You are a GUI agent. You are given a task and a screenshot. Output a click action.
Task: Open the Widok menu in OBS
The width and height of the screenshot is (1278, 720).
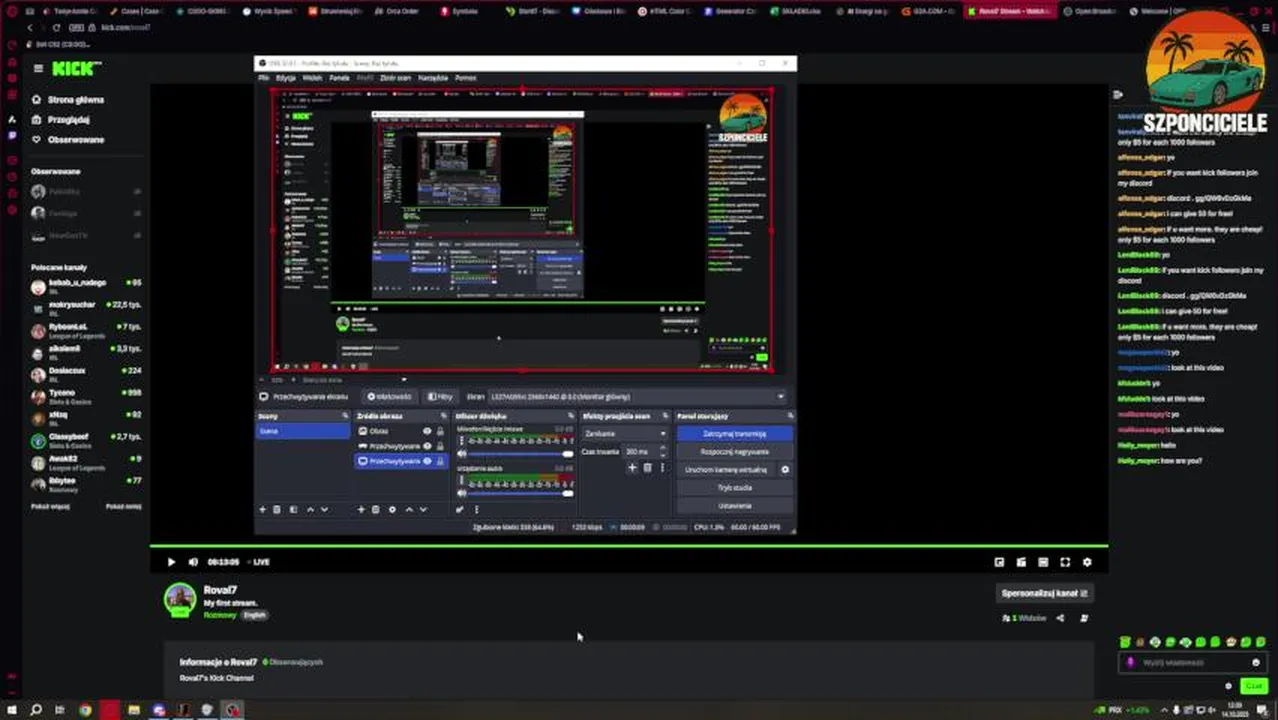(x=312, y=78)
